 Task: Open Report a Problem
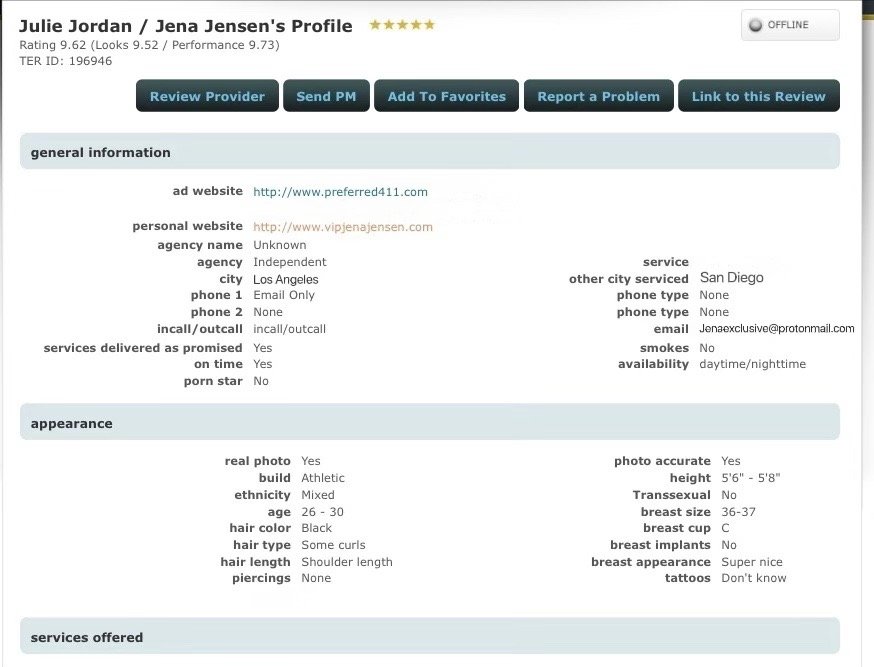pos(598,96)
